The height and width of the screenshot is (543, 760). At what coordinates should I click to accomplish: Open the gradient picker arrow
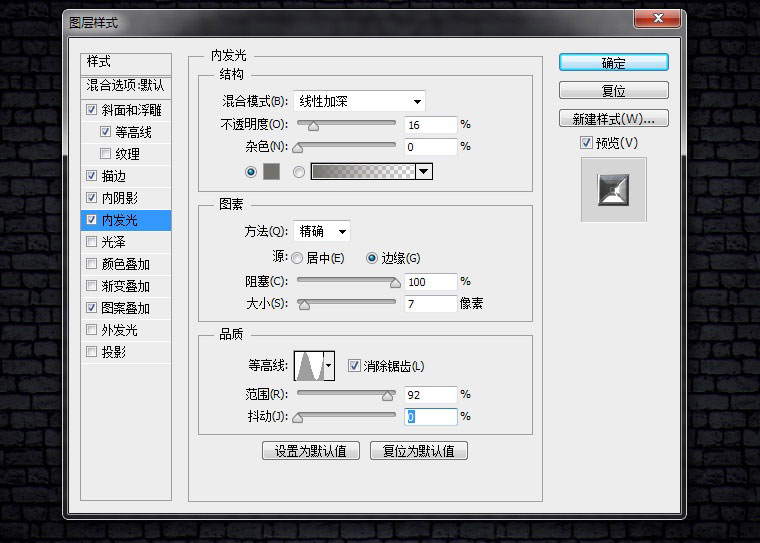tap(424, 172)
